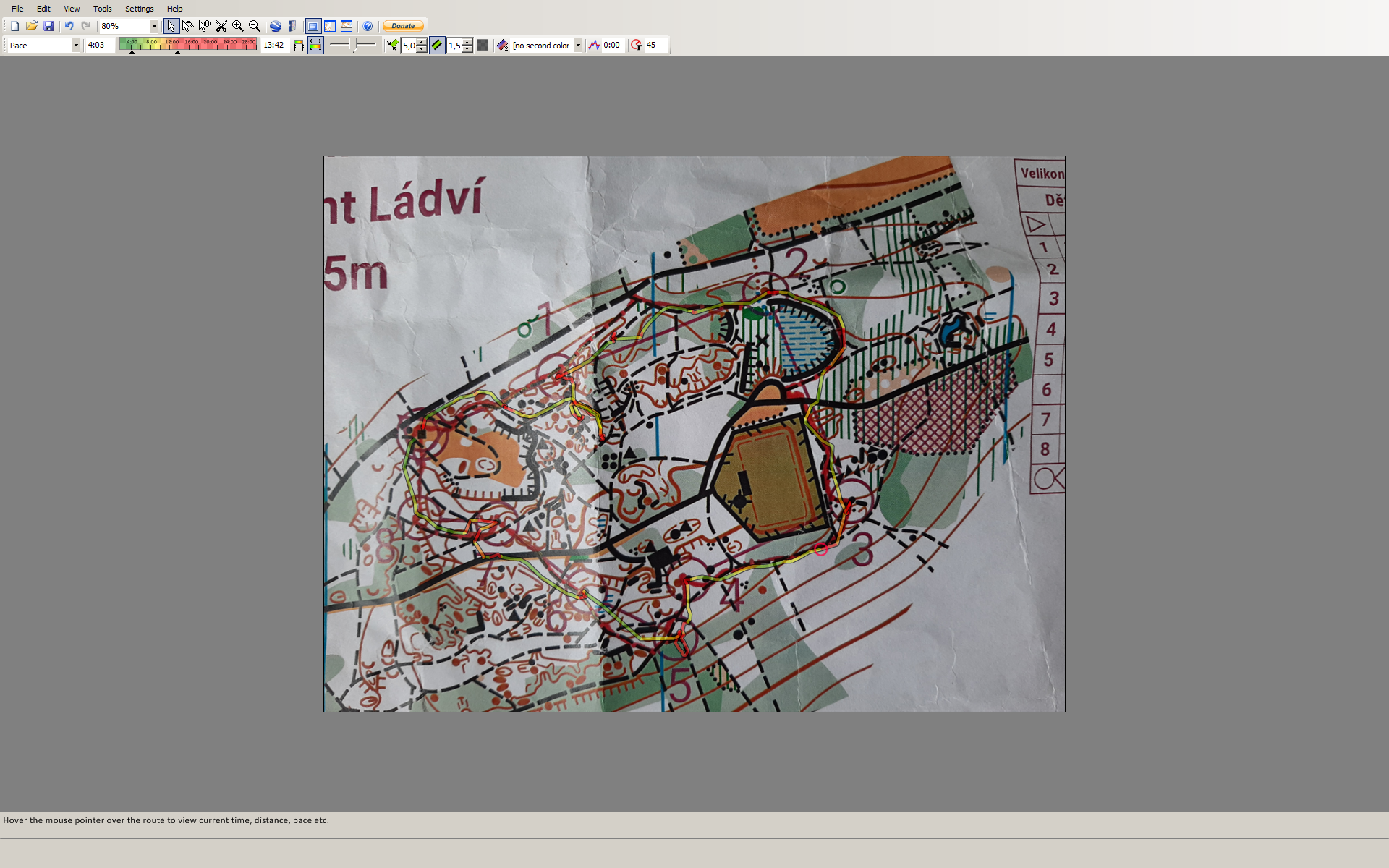Open the File menu
The height and width of the screenshot is (868, 1389).
[x=17, y=9]
